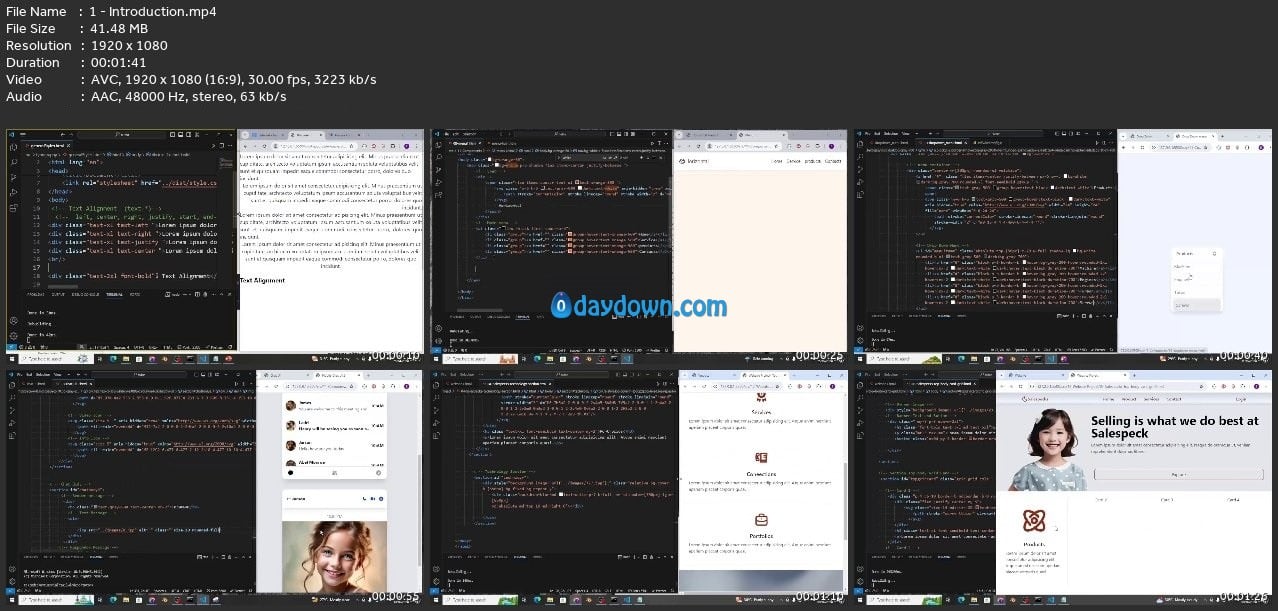Viewport: 1278px width, 611px height.
Task: Click the Contacts nav link in the 00:00:25 frame
Action: 834,161
